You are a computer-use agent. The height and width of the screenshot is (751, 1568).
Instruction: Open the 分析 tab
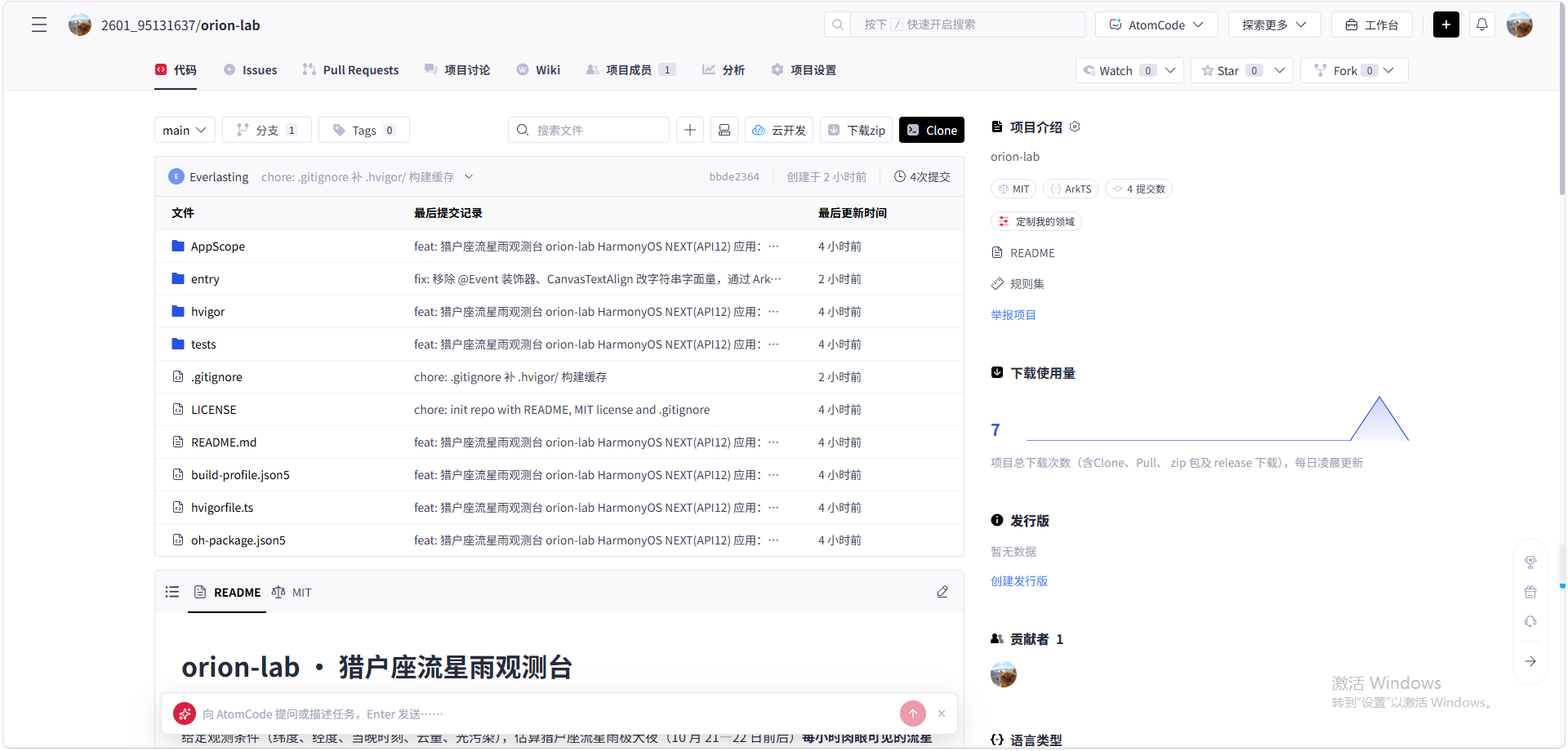(x=724, y=70)
